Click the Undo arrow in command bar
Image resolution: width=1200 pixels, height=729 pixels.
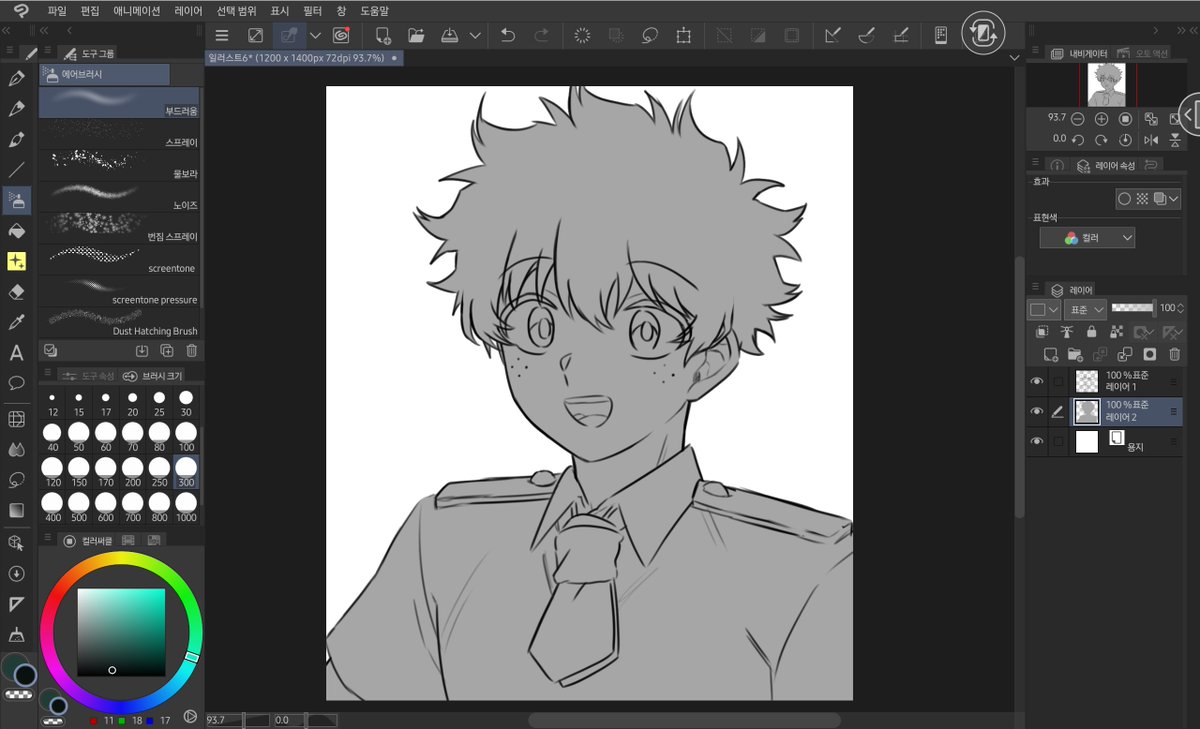coord(508,35)
